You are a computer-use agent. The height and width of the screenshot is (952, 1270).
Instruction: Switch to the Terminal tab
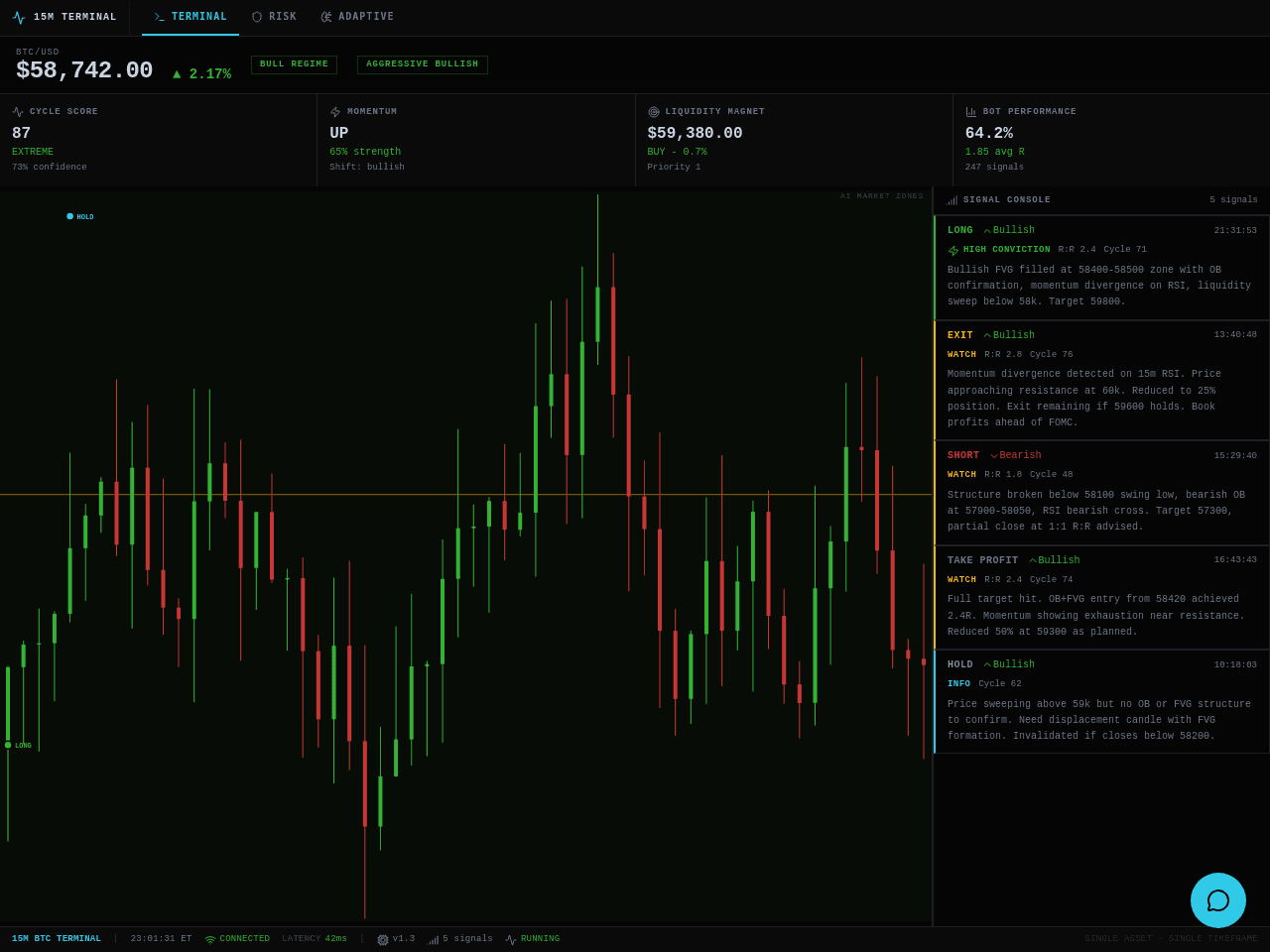pos(190,17)
